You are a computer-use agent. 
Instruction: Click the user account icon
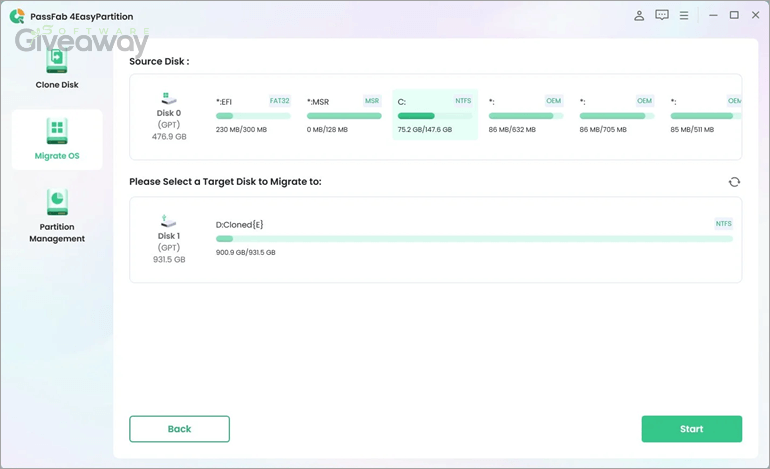point(639,16)
